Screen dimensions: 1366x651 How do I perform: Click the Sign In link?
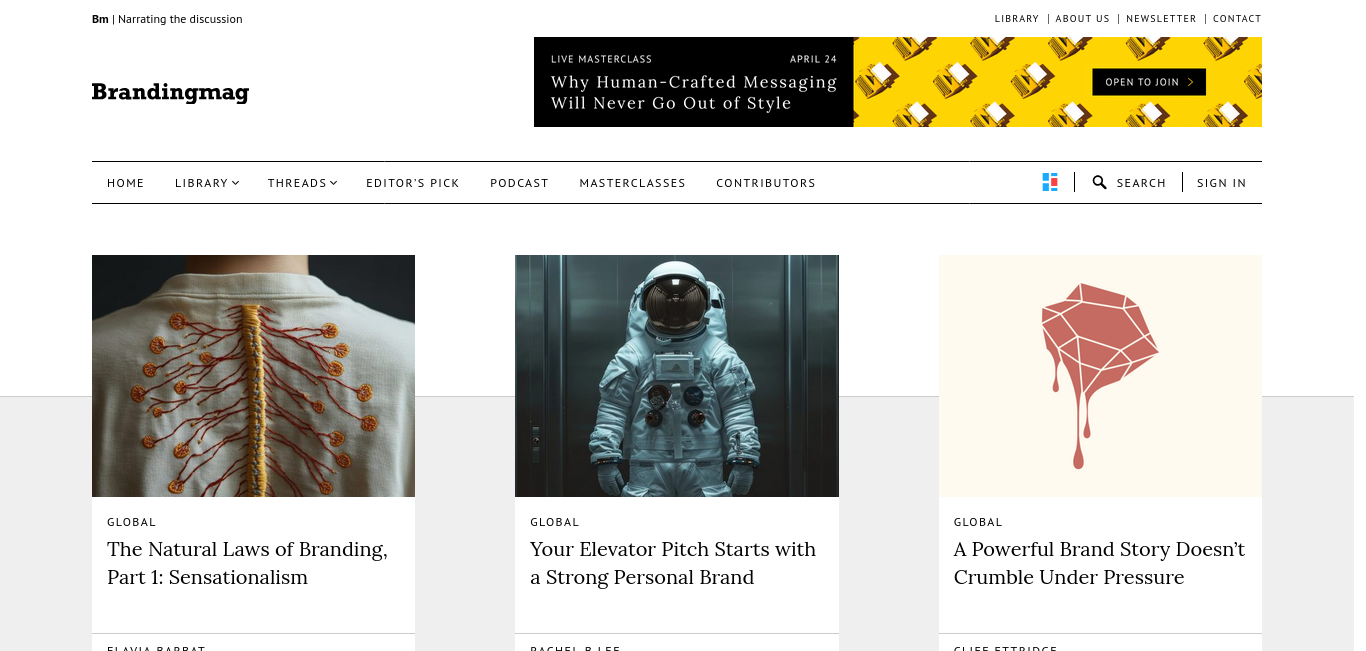point(1221,183)
